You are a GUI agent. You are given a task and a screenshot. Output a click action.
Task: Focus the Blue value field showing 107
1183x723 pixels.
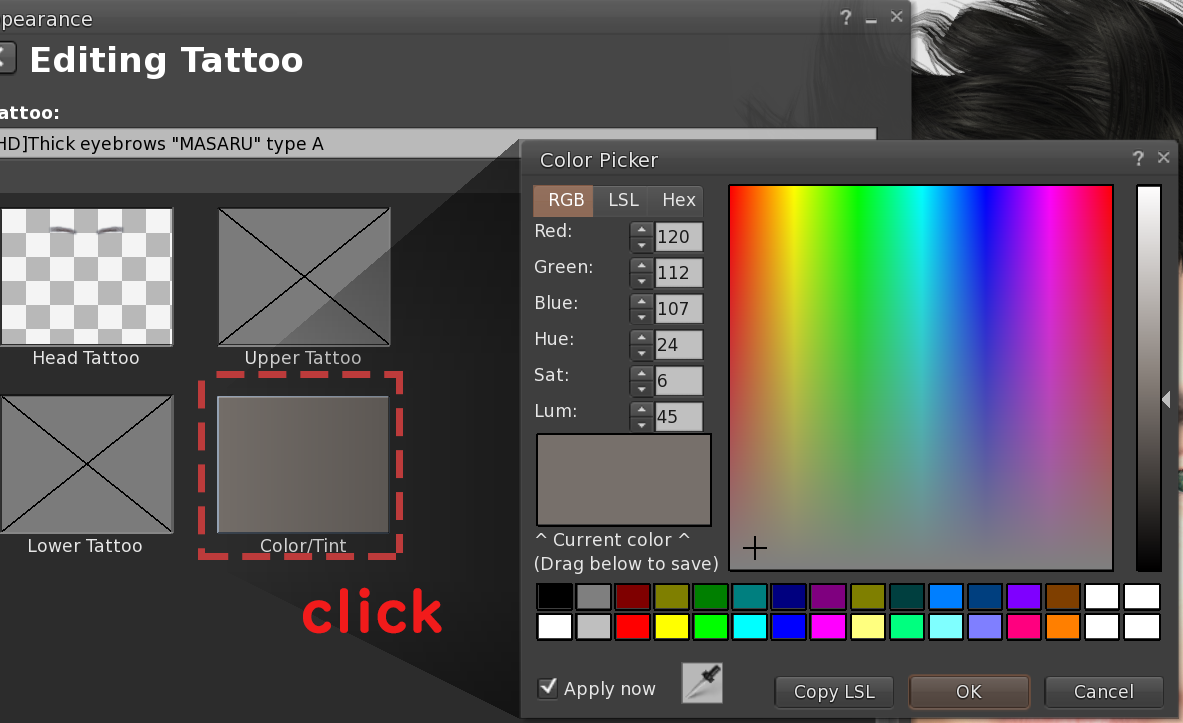(678, 309)
